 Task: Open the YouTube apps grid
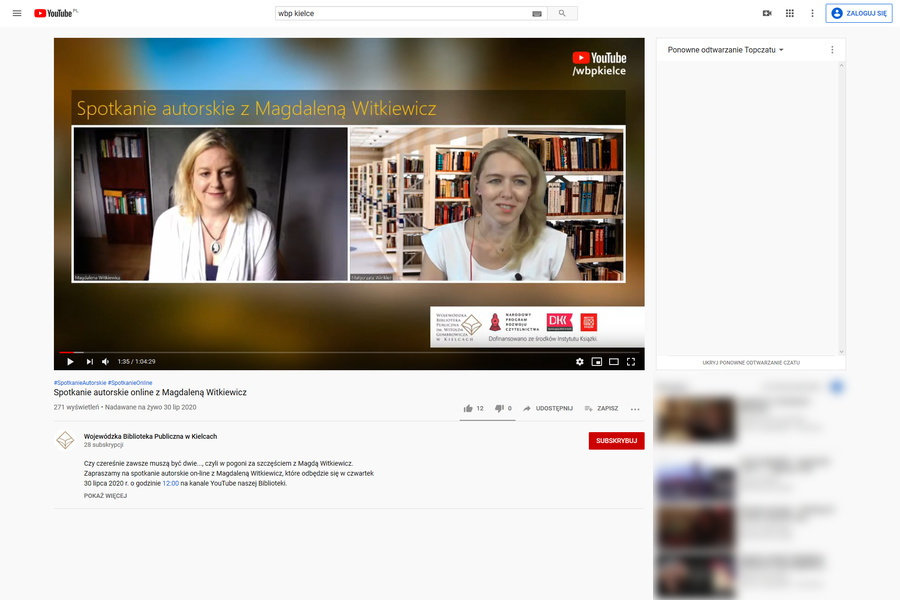(790, 13)
